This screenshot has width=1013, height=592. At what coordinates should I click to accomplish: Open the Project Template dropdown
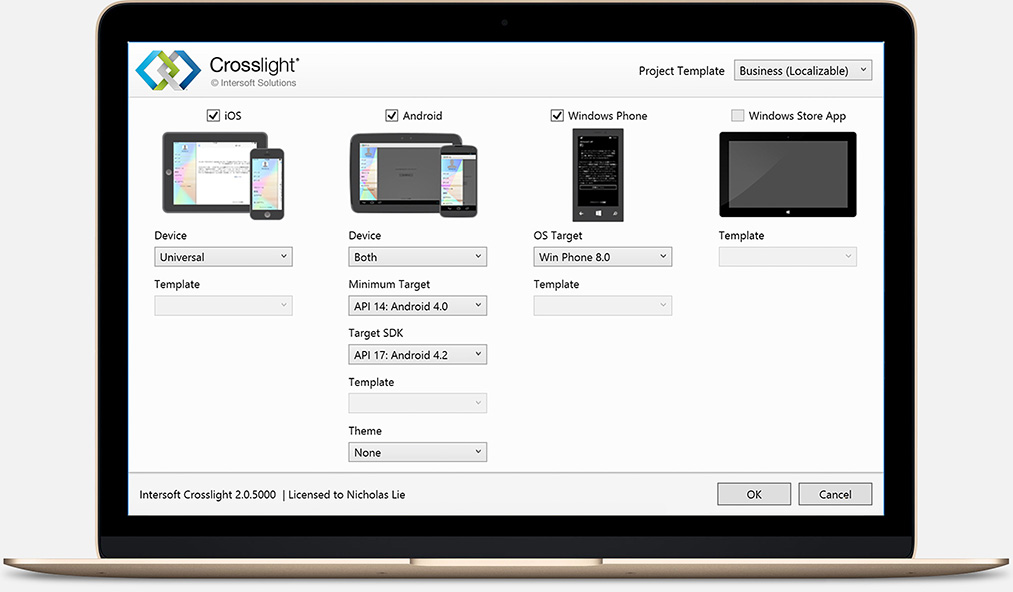pos(802,70)
